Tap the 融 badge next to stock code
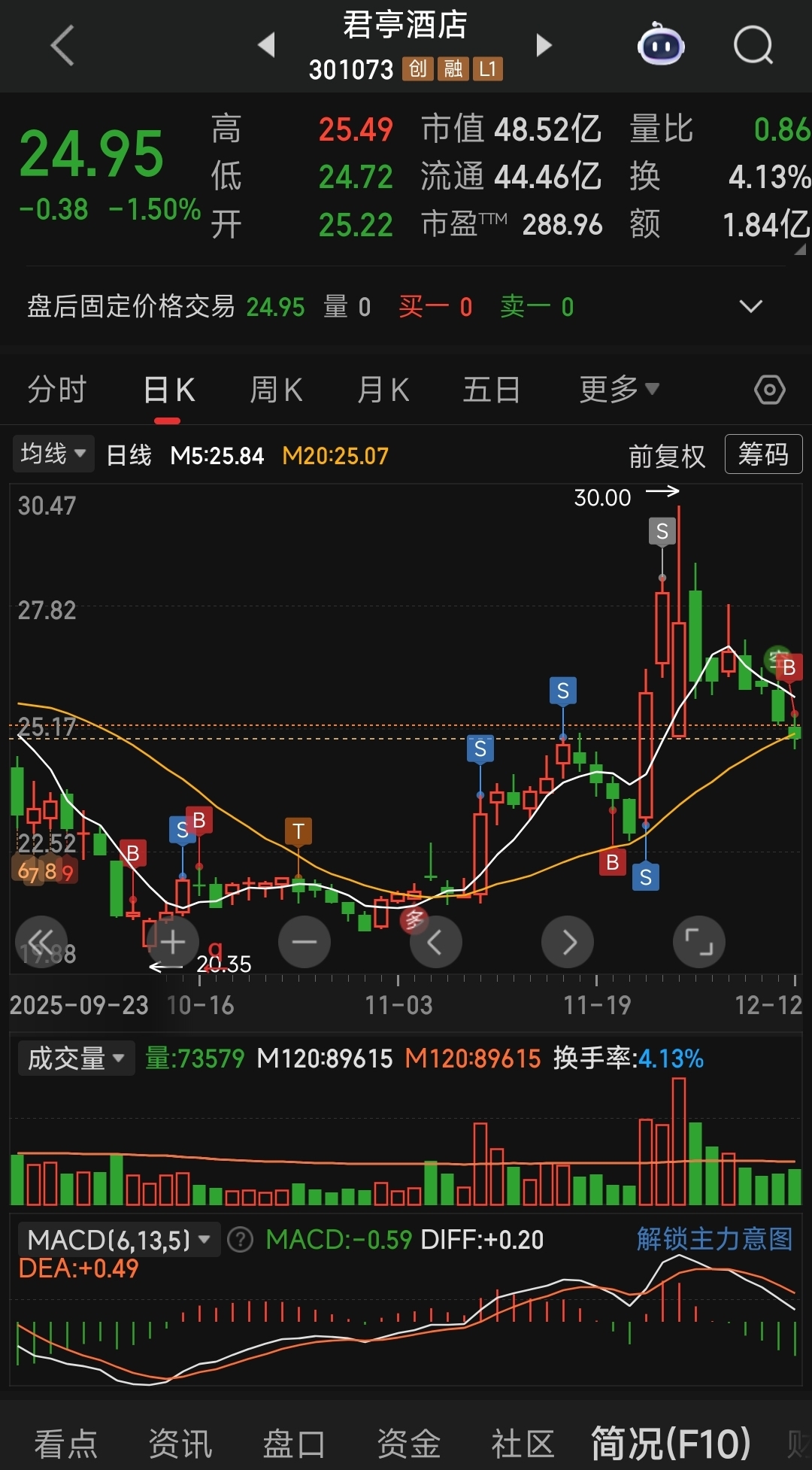812x1470 pixels. click(x=453, y=69)
